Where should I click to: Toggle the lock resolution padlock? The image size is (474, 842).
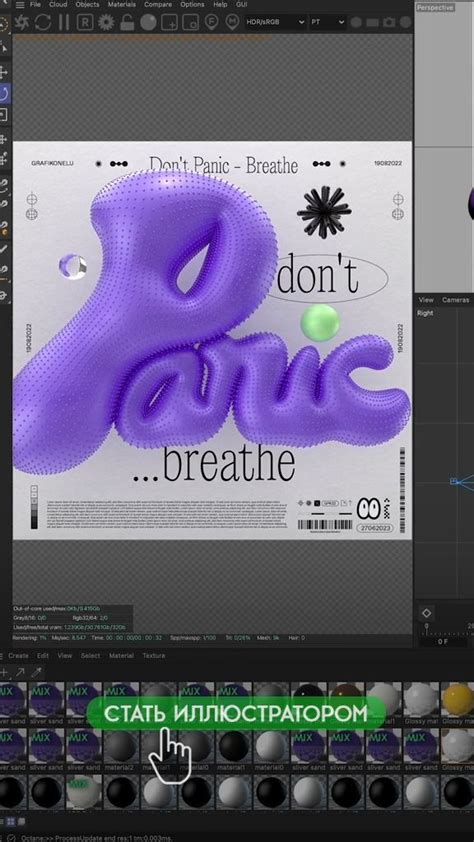127,23
